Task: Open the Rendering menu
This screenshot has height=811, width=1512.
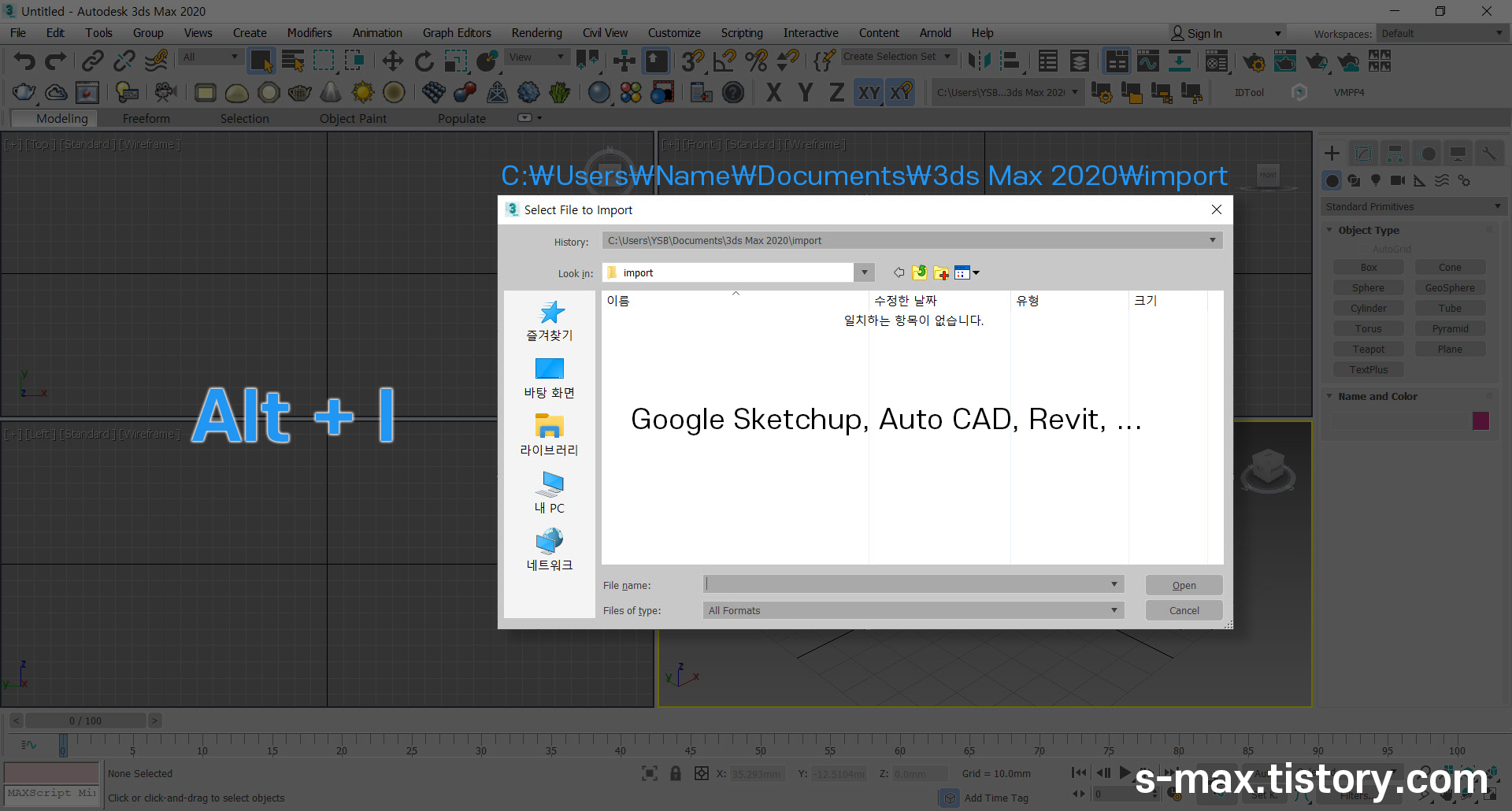Action: point(536,33)
